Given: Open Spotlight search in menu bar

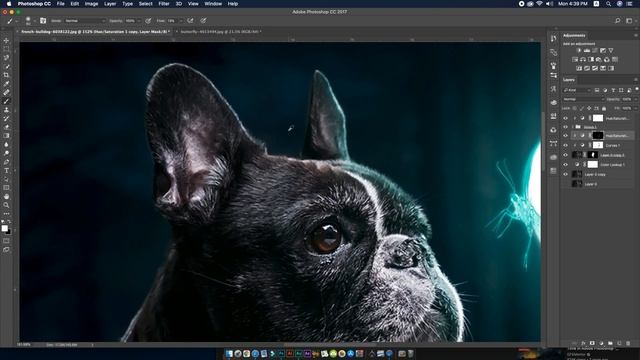Looking at the screenshot, I should pos(608,4).
